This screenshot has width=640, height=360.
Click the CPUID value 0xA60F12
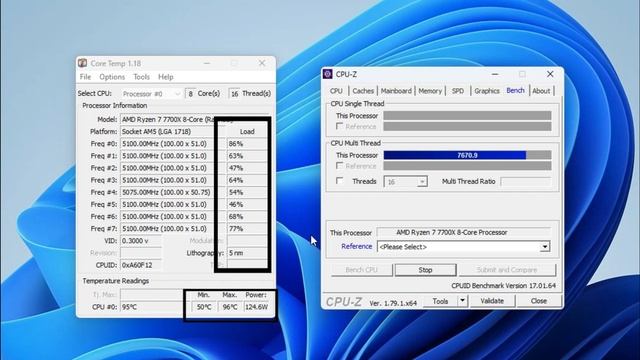141,265
